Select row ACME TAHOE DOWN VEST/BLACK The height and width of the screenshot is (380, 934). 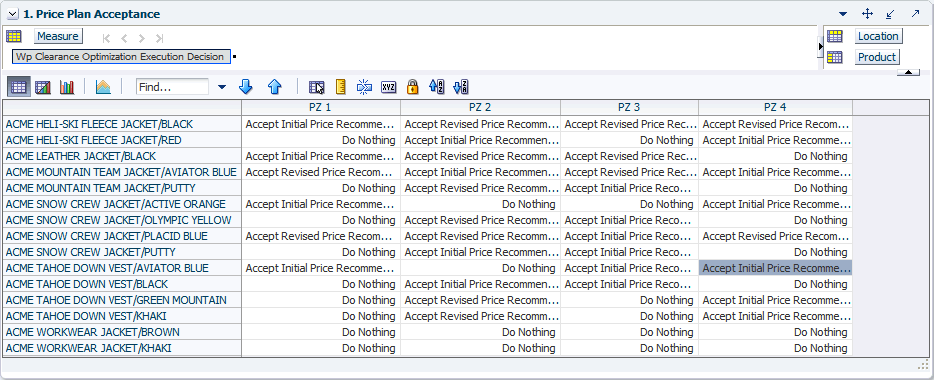tap(122, 285)
